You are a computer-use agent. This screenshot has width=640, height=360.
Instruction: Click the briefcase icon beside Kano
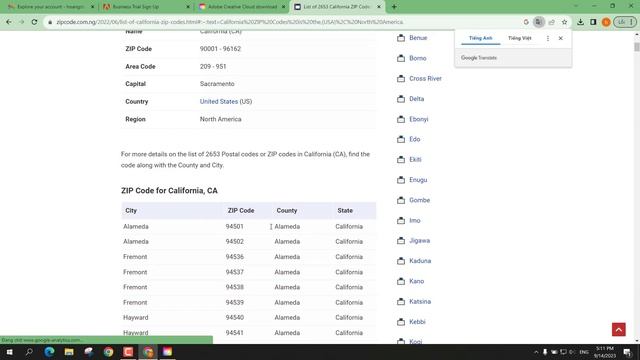click(401, 281)
